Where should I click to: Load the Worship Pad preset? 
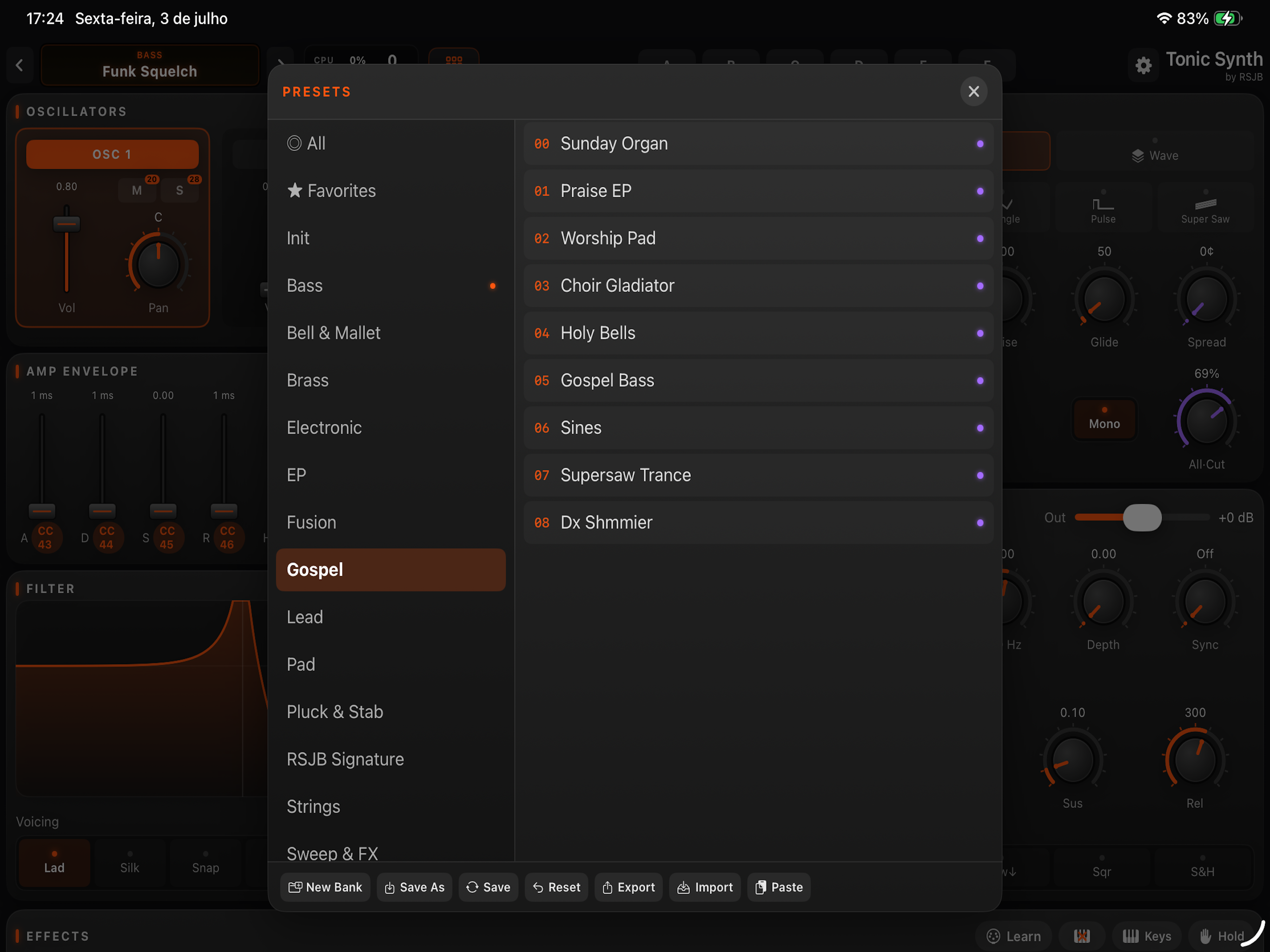click(x=758, y=238)
